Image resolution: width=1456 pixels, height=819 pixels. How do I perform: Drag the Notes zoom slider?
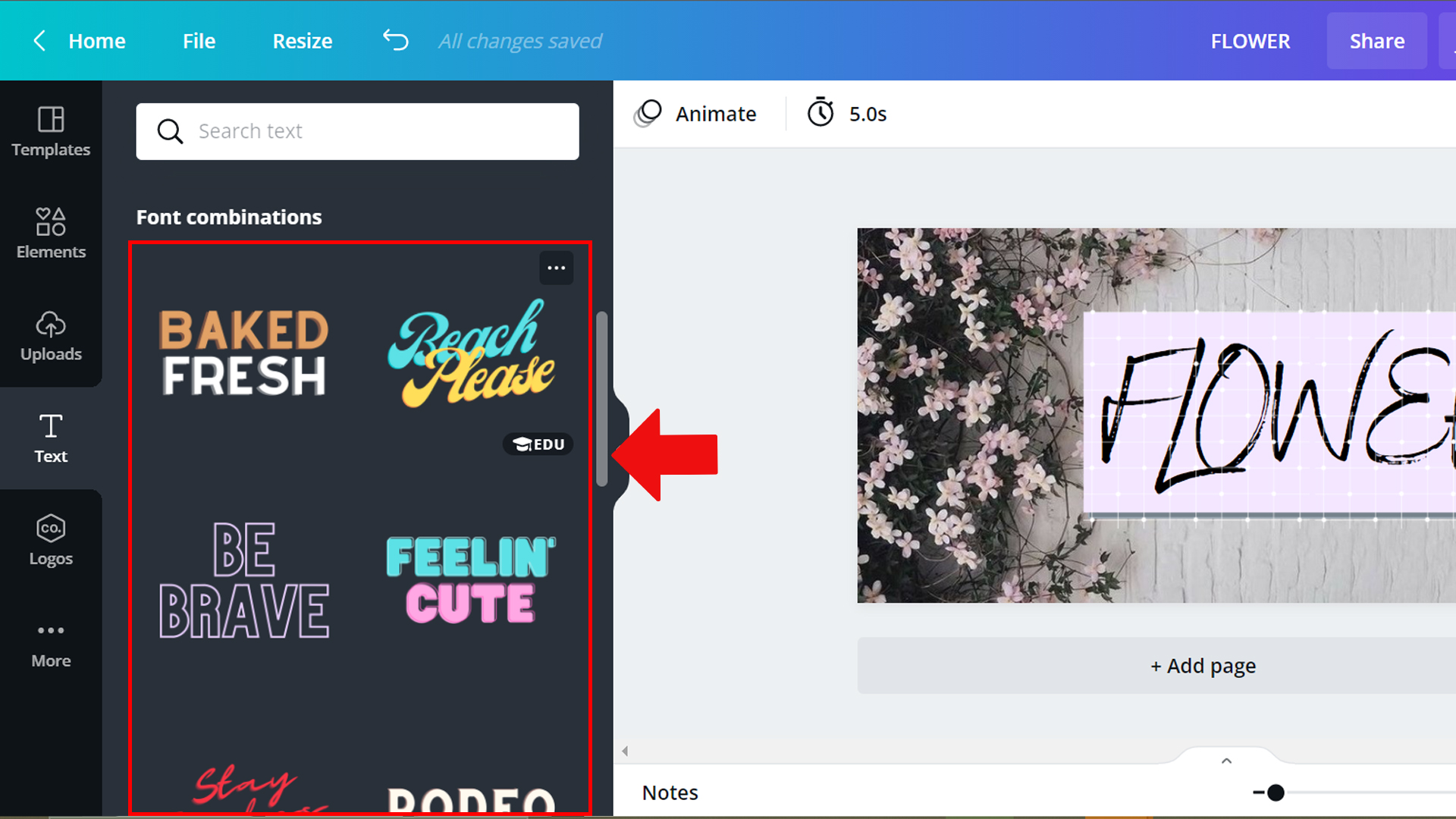pyautogui.click(x=1276, y=792)
